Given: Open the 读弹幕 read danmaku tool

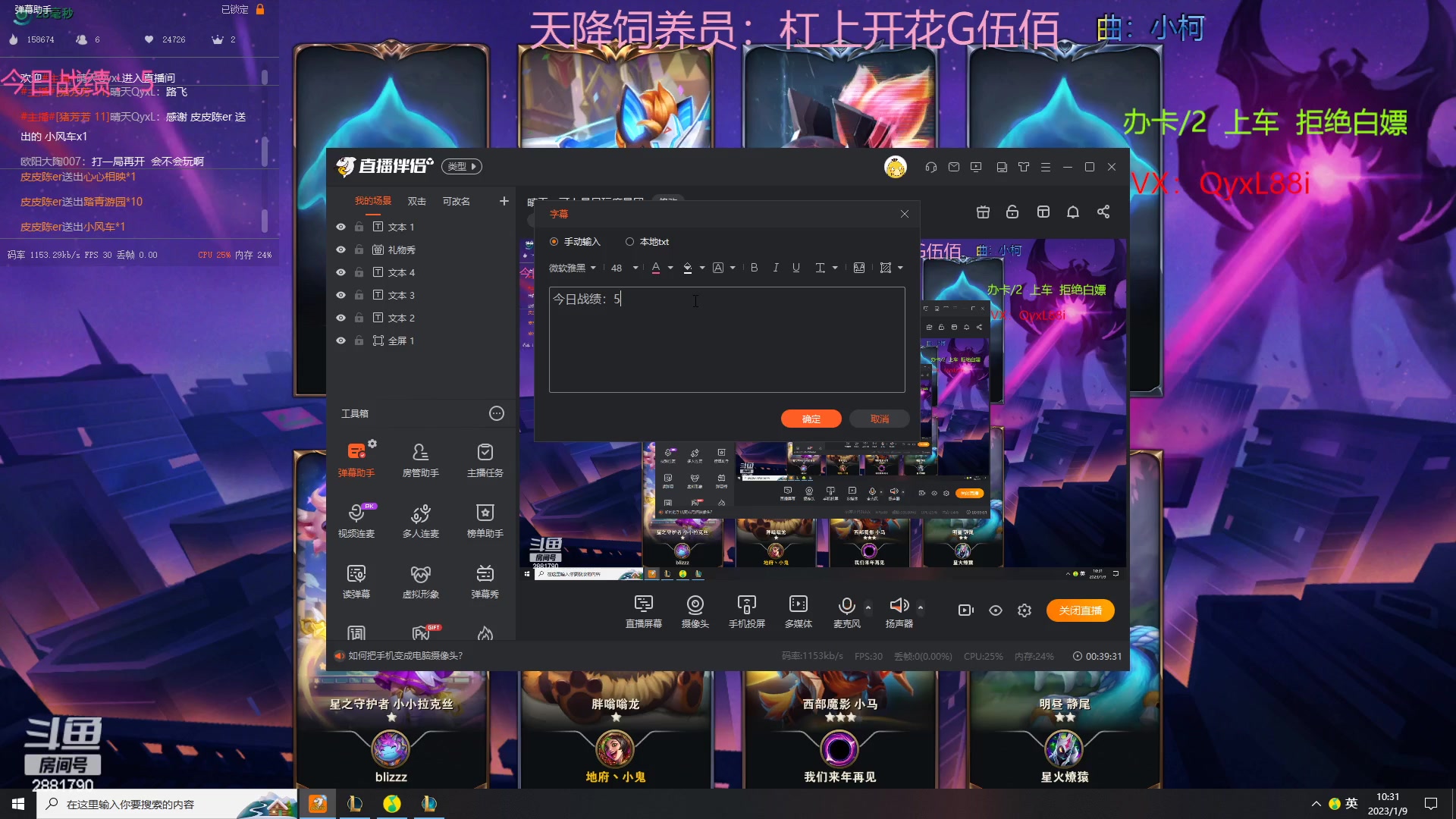Looking at the screenshot, I should pyautogui.click(x=356, y=581).
